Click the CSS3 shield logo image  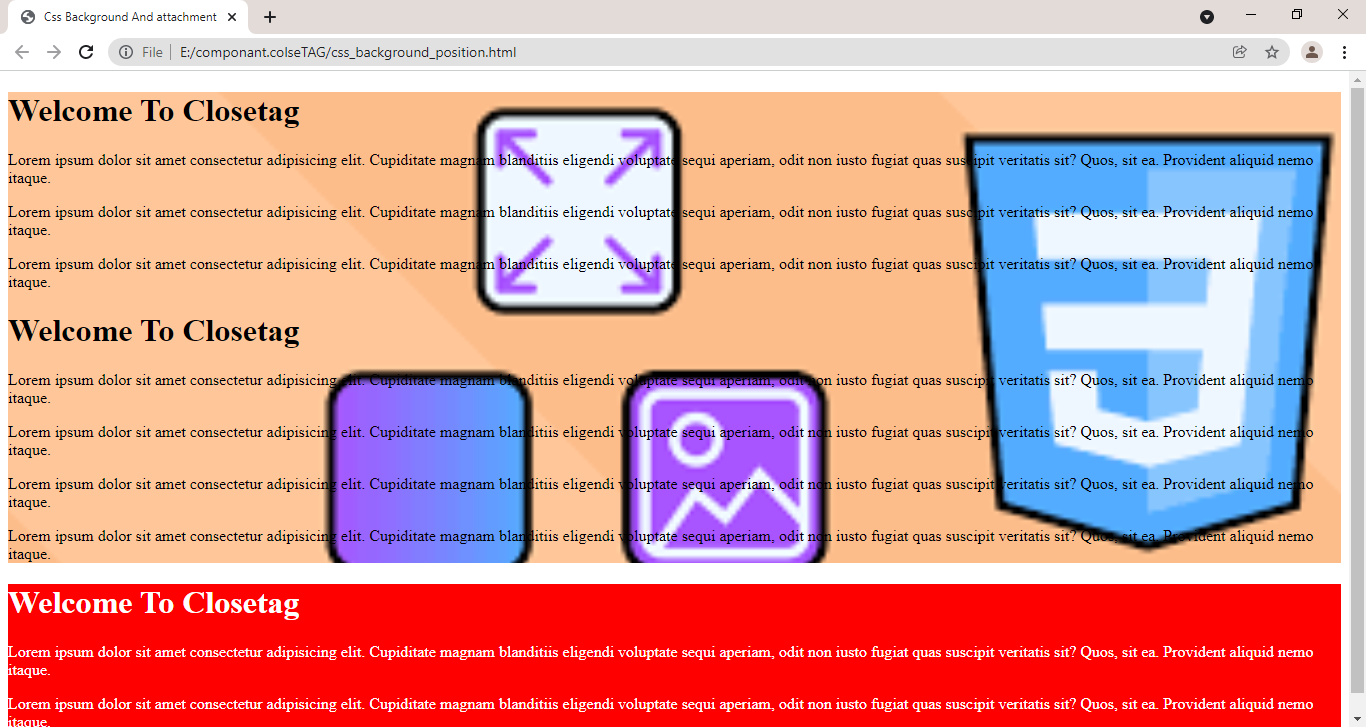[1149, 341]
